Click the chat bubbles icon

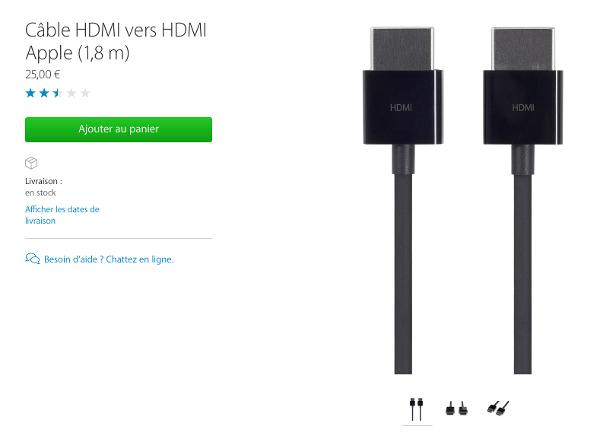coord(33,259)
